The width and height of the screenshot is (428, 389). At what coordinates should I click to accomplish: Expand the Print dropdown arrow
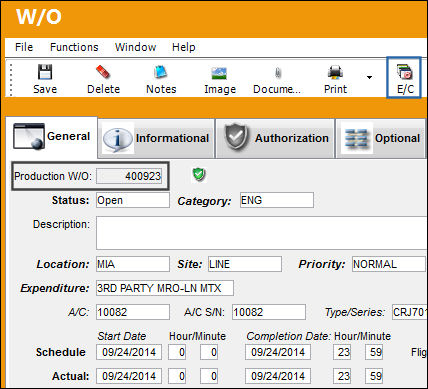pos(369,77)
